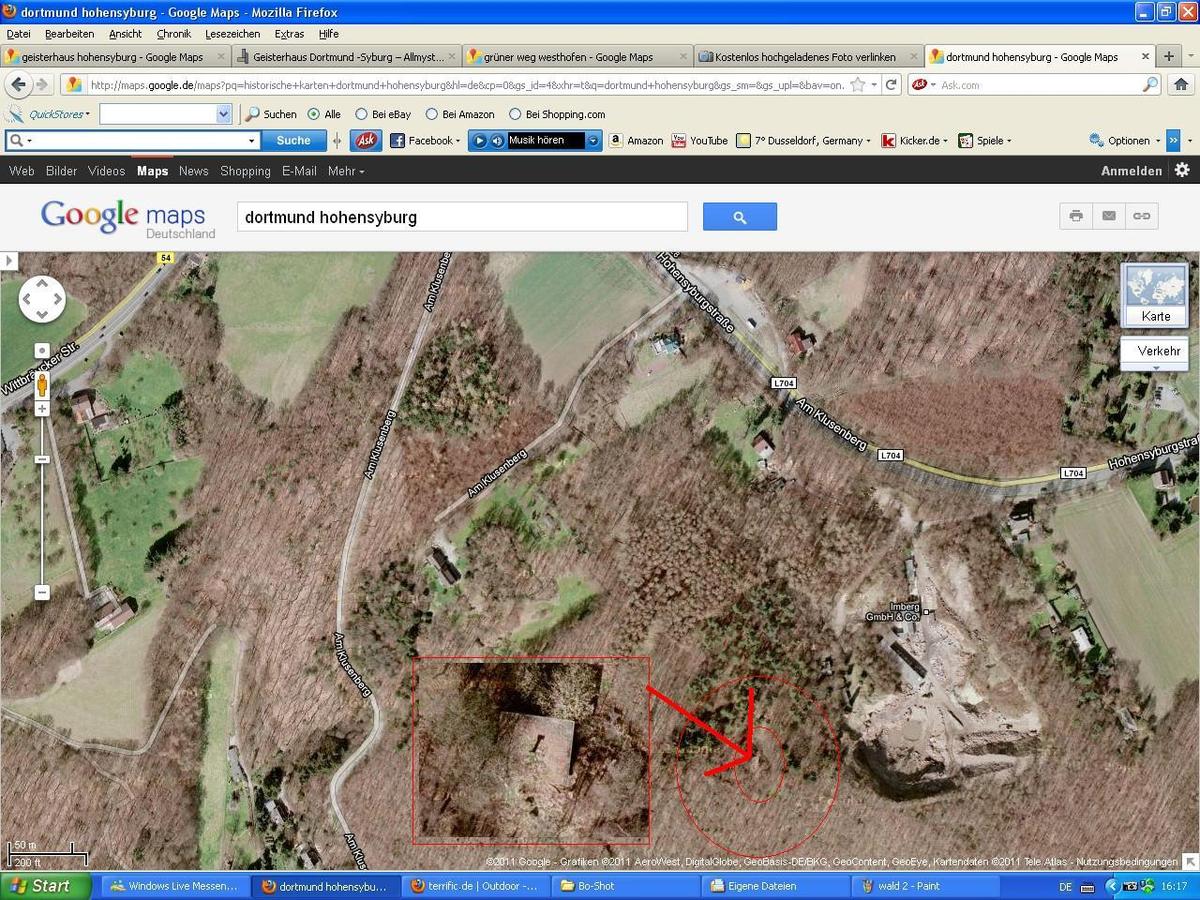1200x900 pixels.
Task: Choose the 'Bei Amazon' radio option
Action: tap(432, 114)
